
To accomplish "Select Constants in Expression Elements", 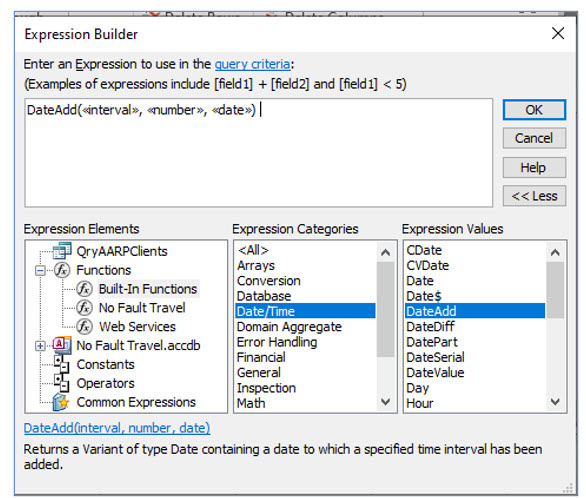I will [105, 364].
